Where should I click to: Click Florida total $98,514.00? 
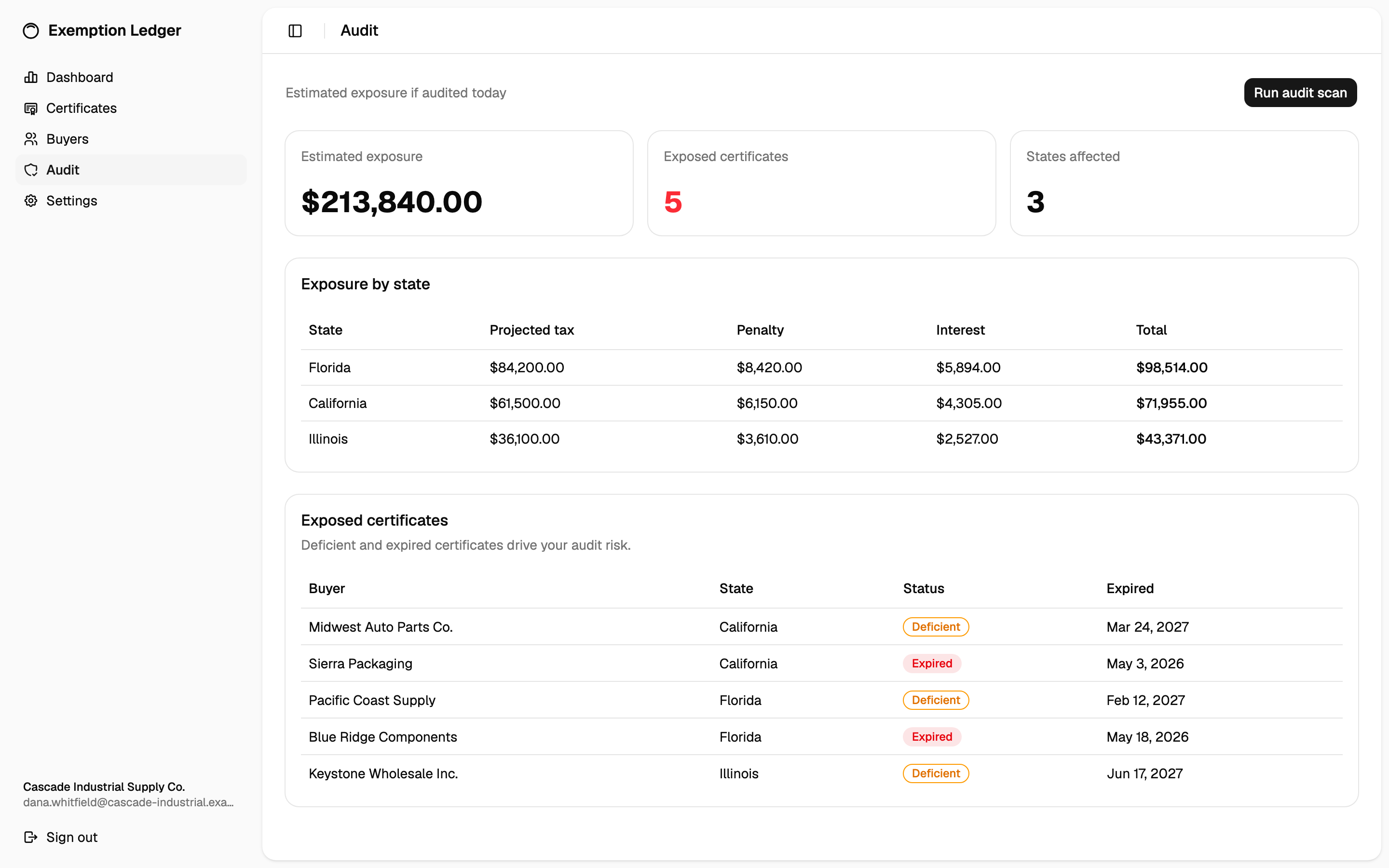pyautogui.click(x=1171, y=367)
